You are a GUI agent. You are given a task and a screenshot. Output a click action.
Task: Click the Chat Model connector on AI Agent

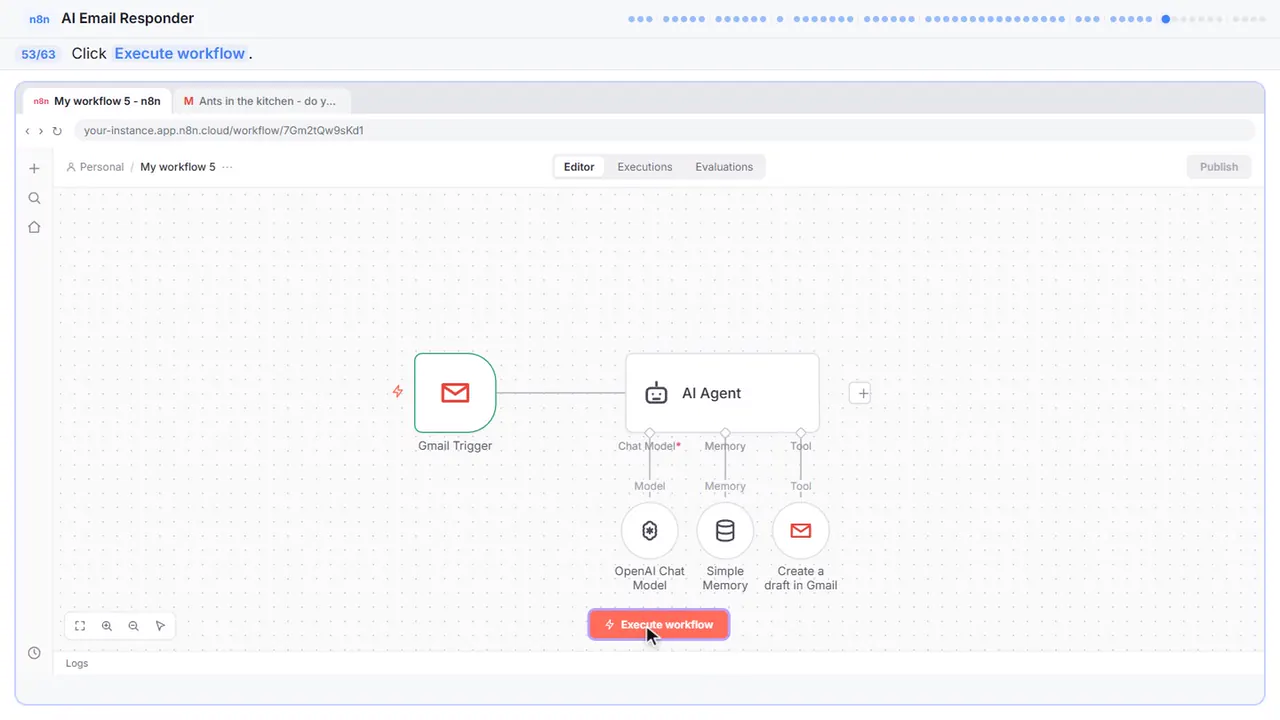point(650,433)
